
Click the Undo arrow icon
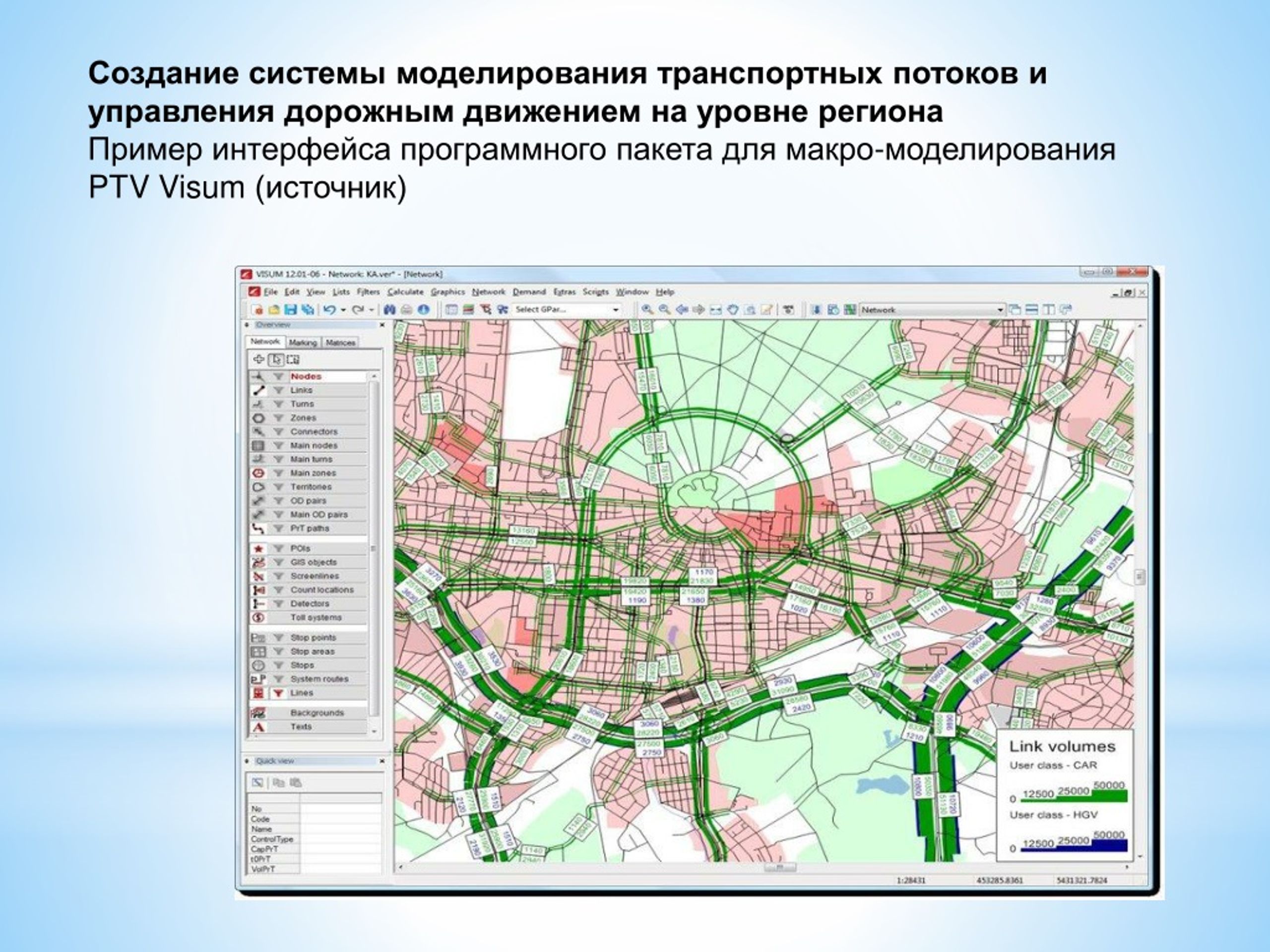coord(329,310)
